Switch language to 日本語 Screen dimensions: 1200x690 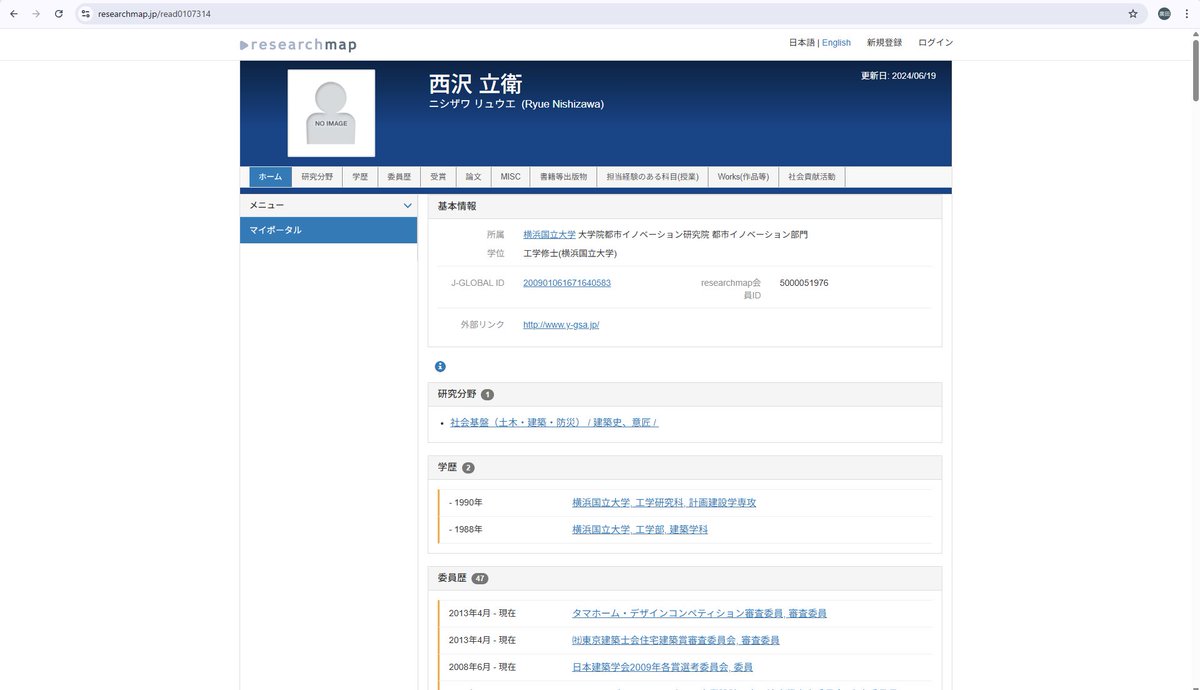[x=802, y=43]
